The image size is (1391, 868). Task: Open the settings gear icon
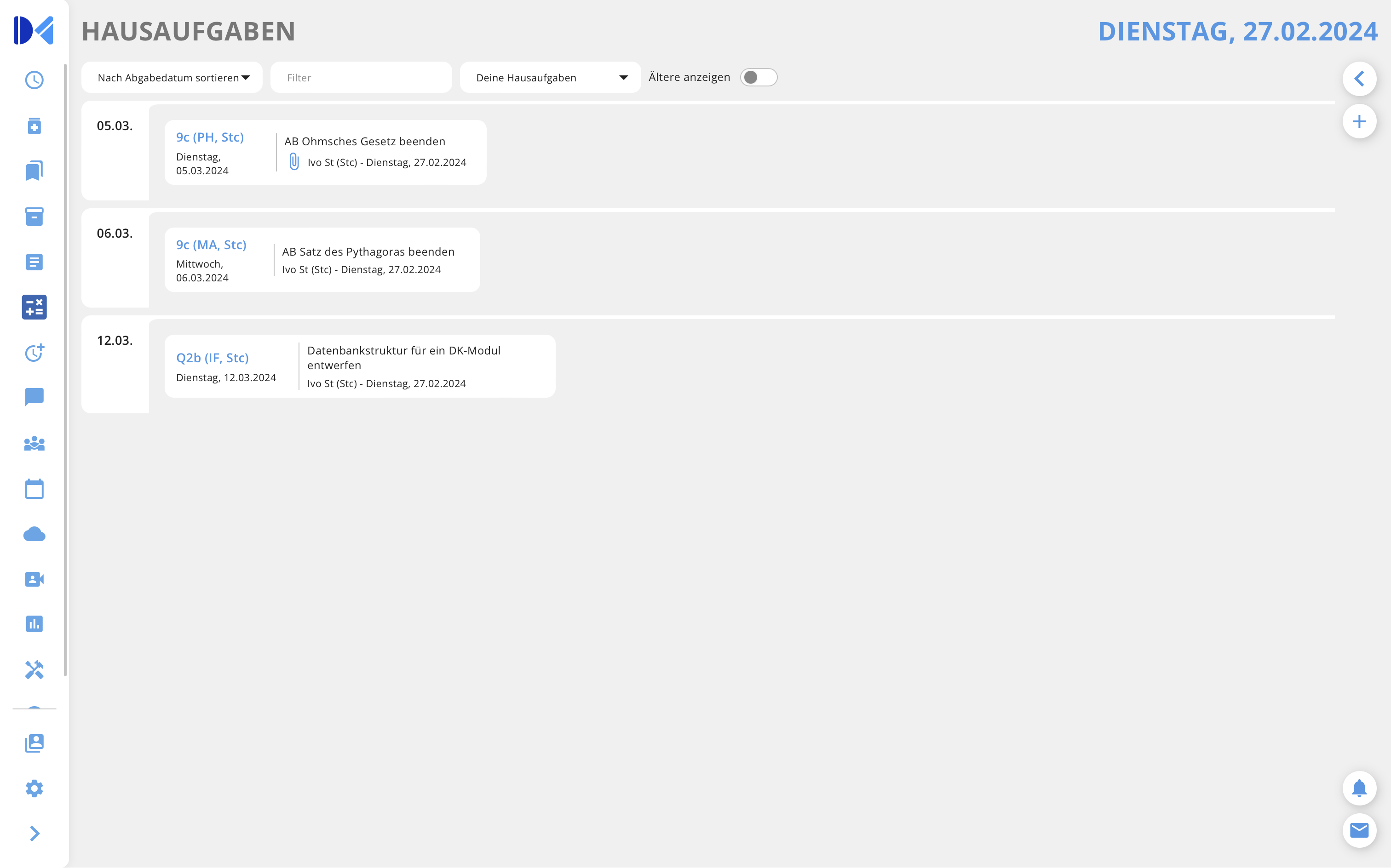[x=34, y=788]
